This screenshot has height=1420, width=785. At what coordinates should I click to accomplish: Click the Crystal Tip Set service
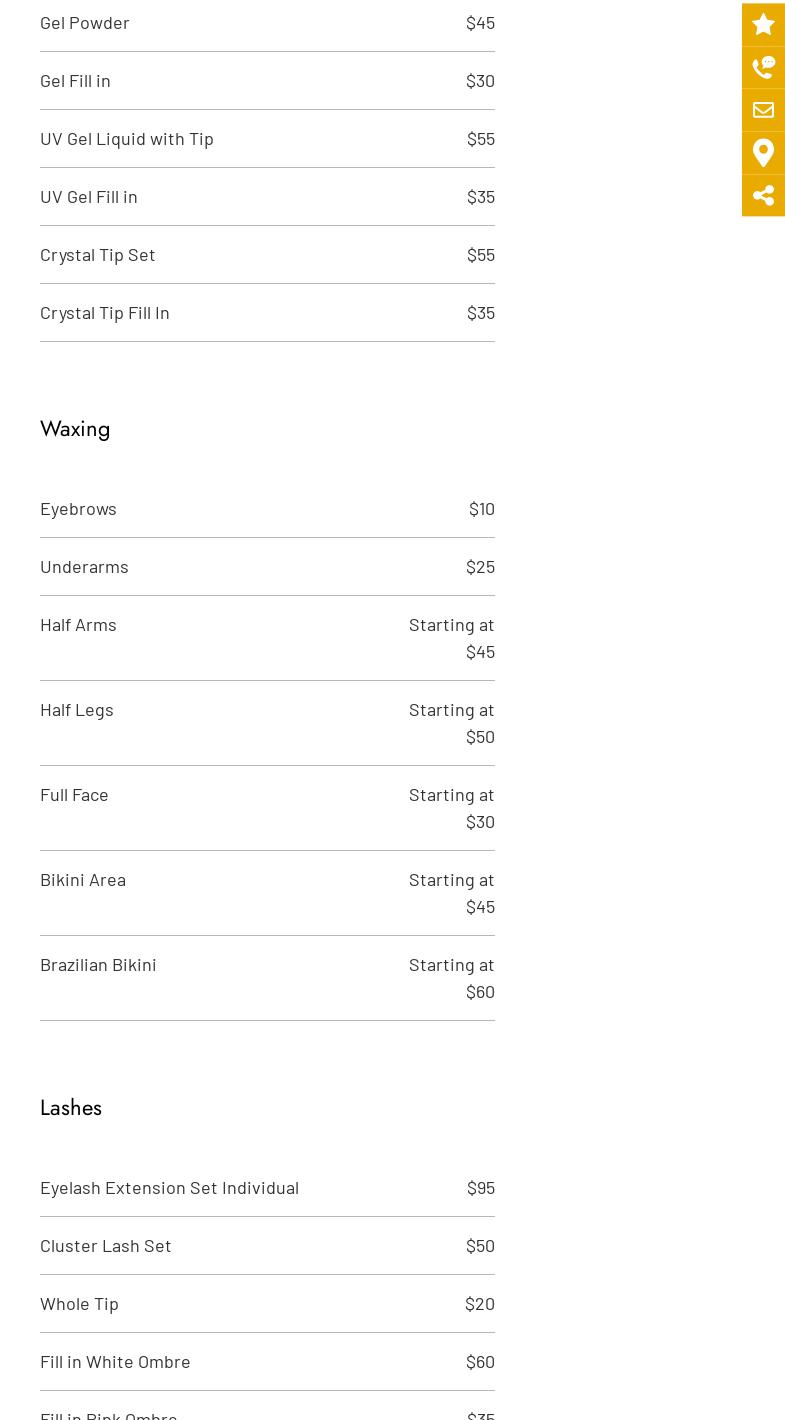tap(98, 255)
